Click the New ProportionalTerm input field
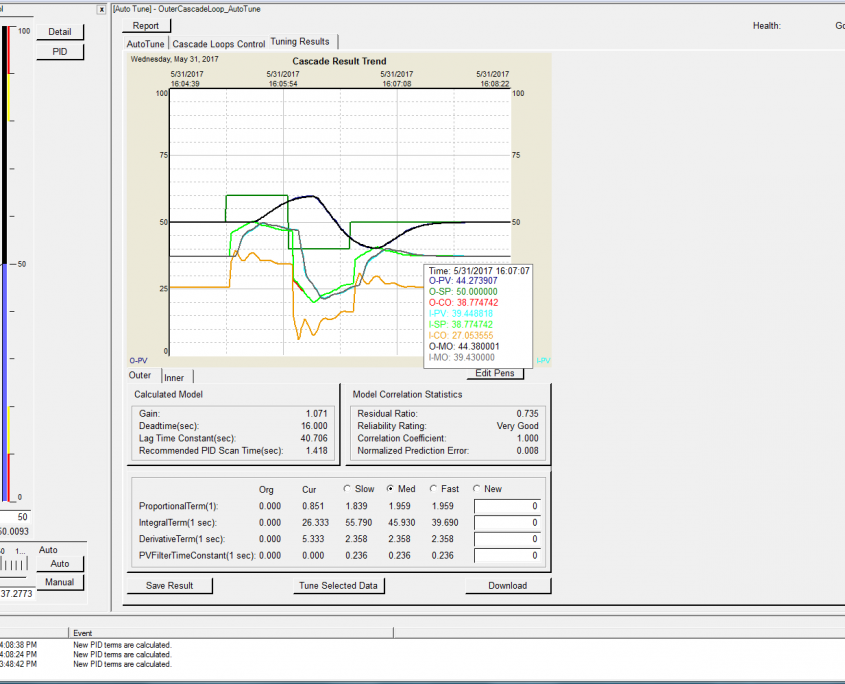Screen dimensions: 845x684 click(508, 506)
